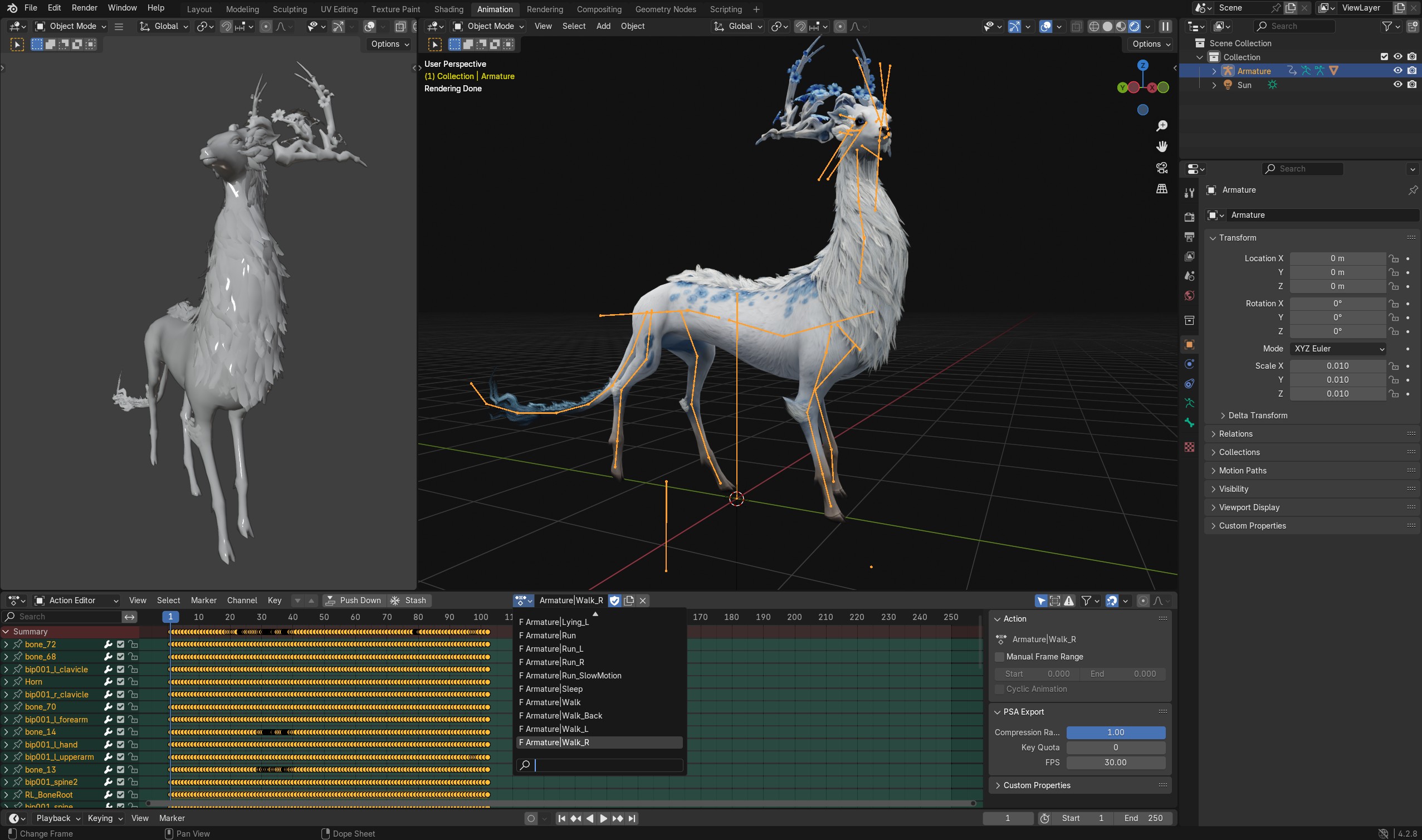Click the camera view icon in viewport
Viewport: 1422px width, 840px height.
click(1161, 168)
